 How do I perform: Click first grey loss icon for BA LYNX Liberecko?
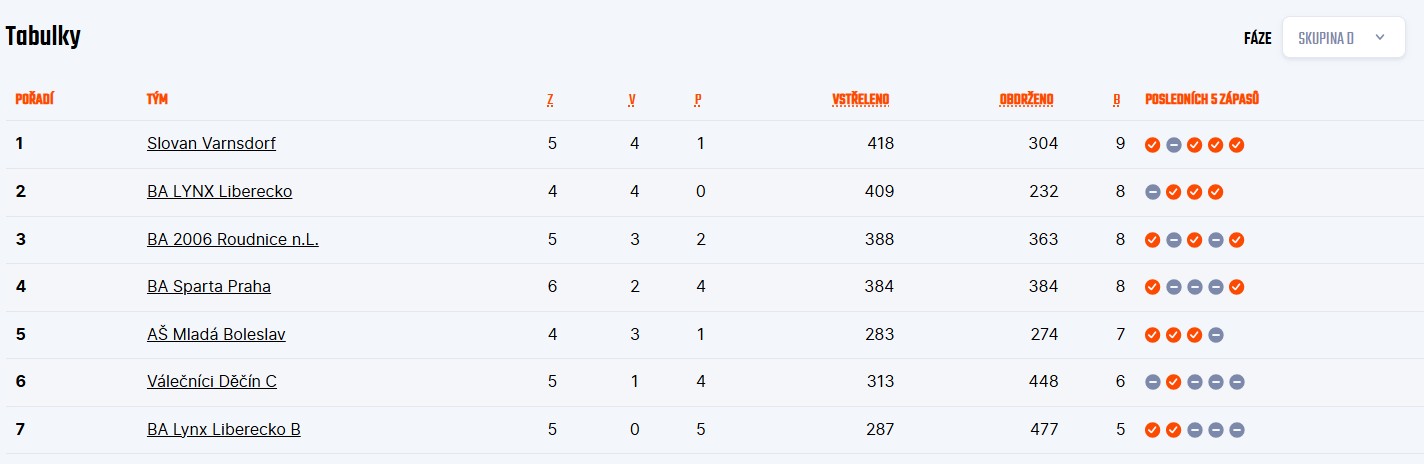pos(1152,192)
